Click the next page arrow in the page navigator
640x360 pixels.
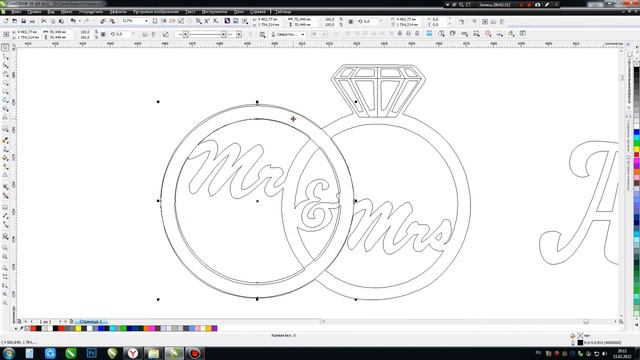pyautogui.click(x=60, y=322)
